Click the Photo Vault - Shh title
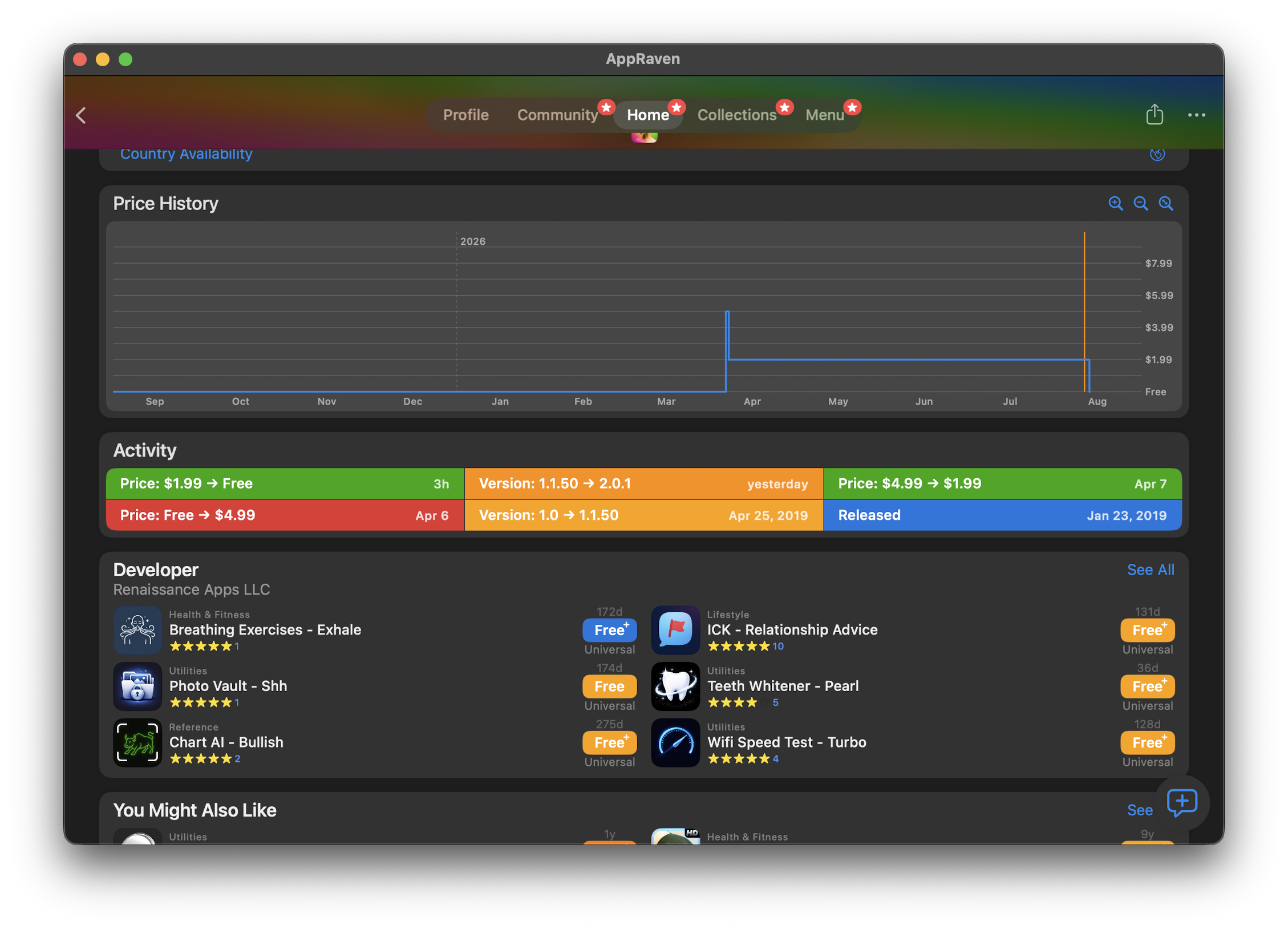The image size is (1288, 929). coord(228,686)
